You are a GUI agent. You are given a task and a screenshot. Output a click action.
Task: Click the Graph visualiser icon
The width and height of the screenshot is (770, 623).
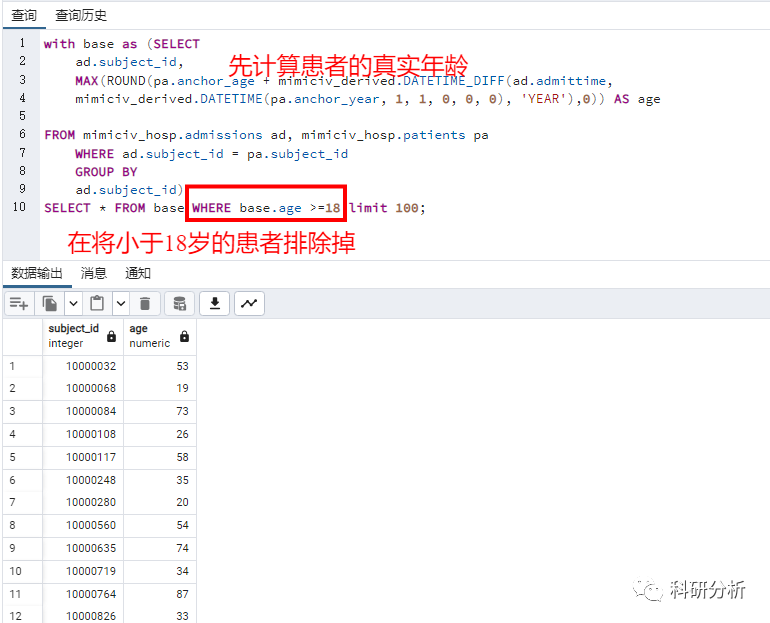(249, 303)
